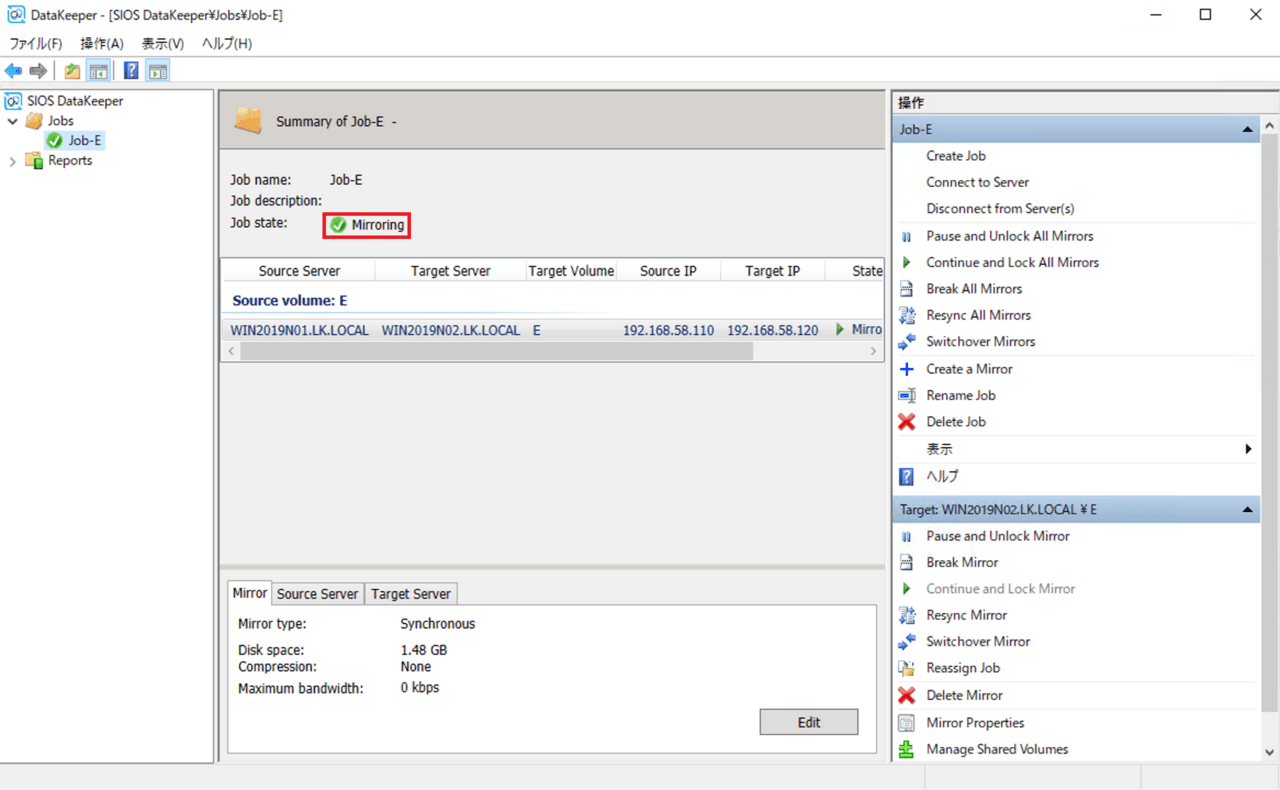1280x790 pixels.
Task: Click the blue Help toolbar icon
Action: (131, 71)
